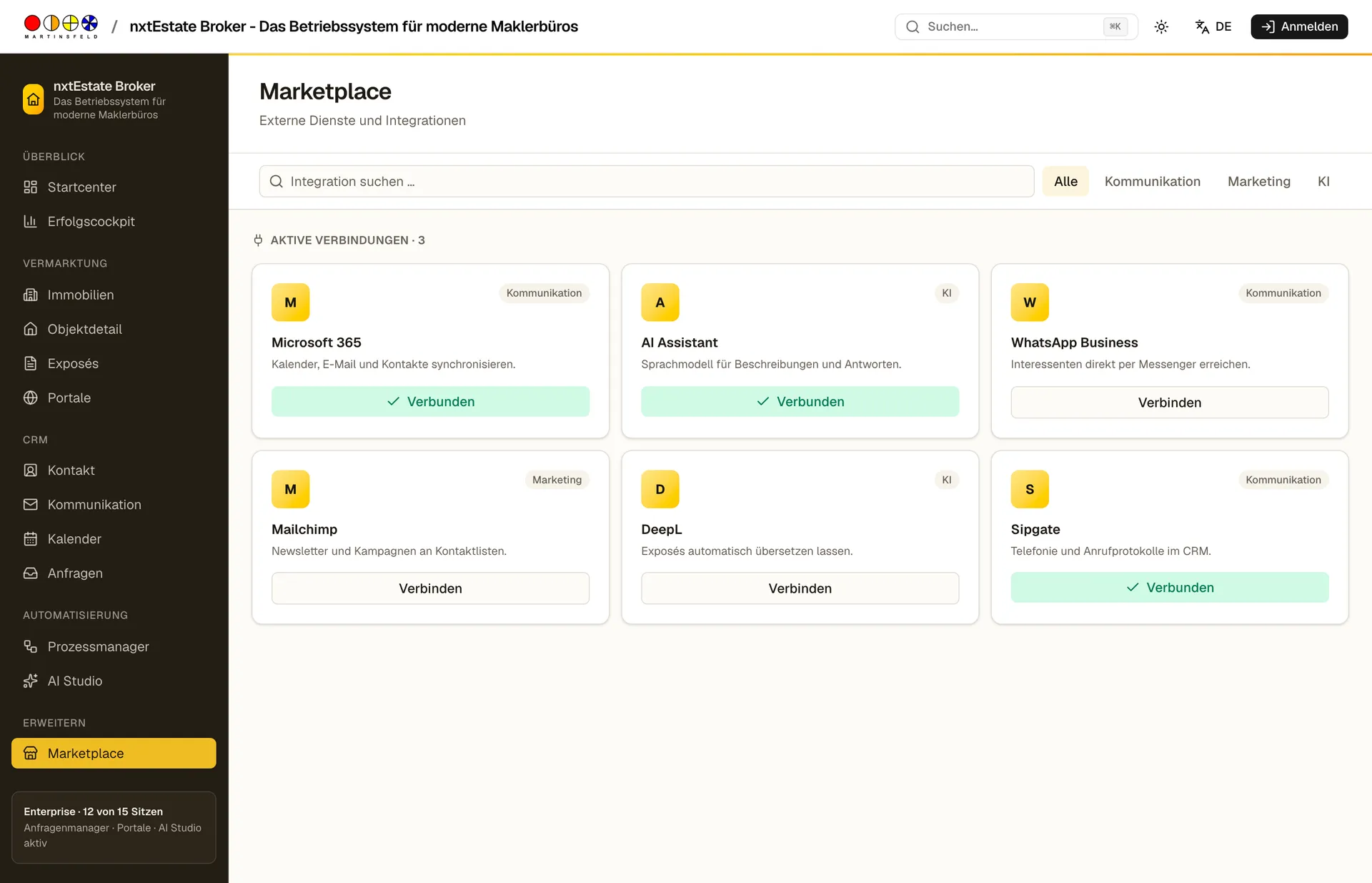Click the KI tag on DeepL card
Image resolution: width=1372 pixels, height=883 pixels.
946,480
